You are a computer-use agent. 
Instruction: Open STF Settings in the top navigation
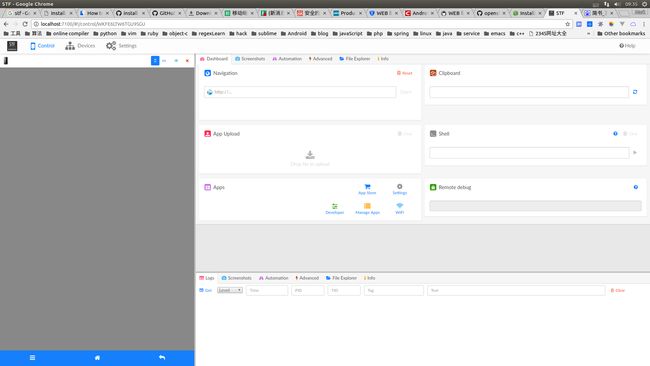pyautogui.click(x=121, y=46)
